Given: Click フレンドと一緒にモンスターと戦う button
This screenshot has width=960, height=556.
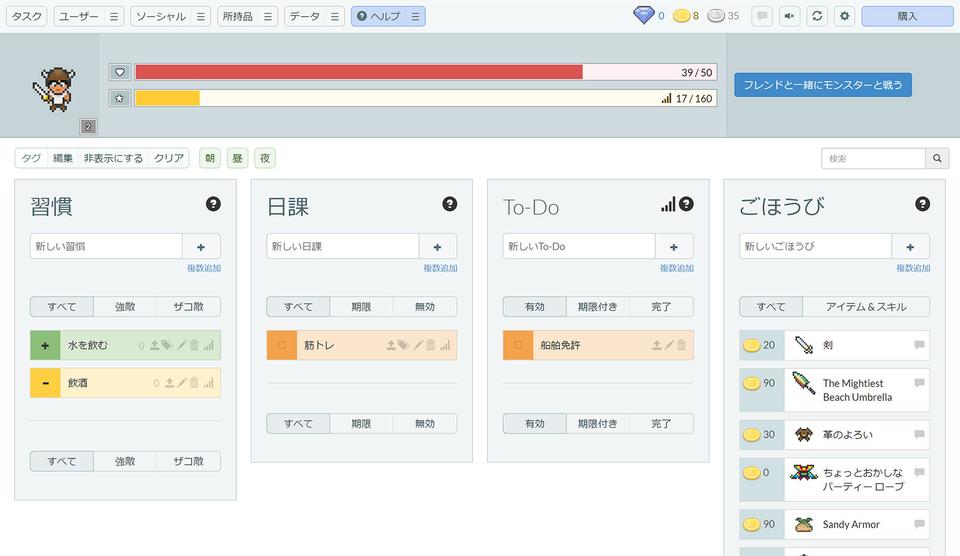Looking at the screenshot, I should 823,85.
